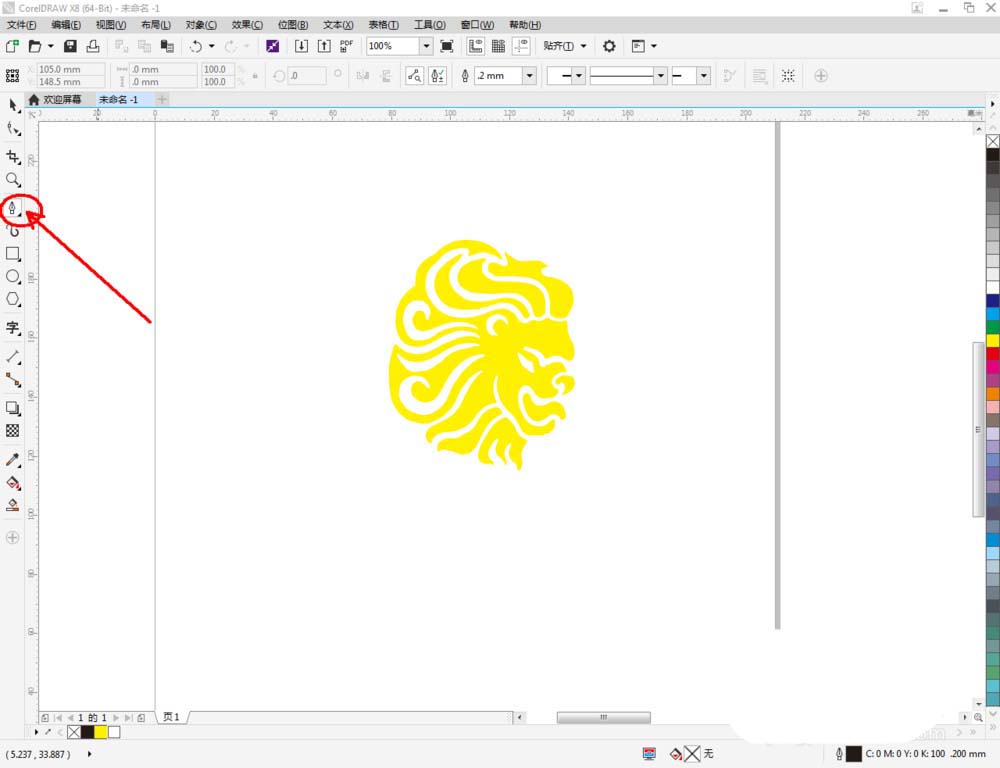1000x768 pixels.
Task: Select the Shape edit tool
Action: tap(13, 129)
